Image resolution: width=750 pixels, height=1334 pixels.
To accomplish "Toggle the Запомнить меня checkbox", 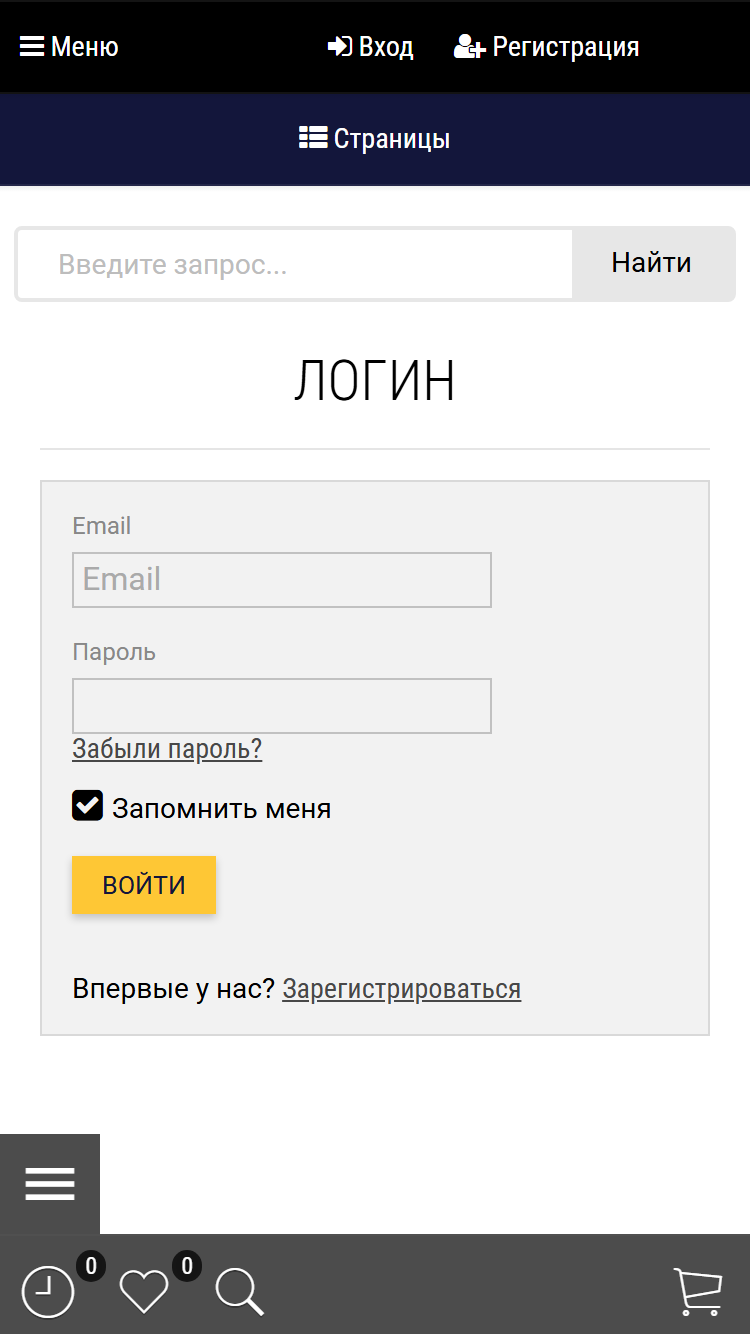I will [88, 805].
